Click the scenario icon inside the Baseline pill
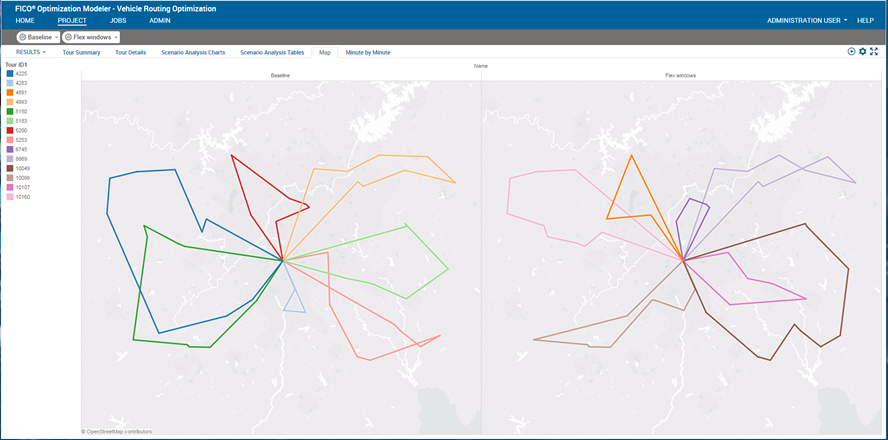 click(x=22, y=37)
